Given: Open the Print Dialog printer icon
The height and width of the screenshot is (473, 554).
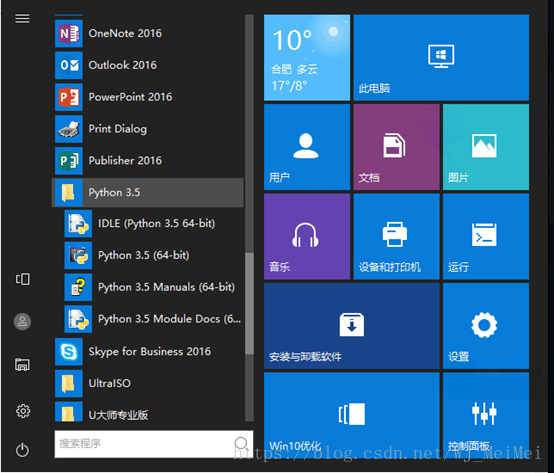Looking at the screenshot, I should pos(69,129).
